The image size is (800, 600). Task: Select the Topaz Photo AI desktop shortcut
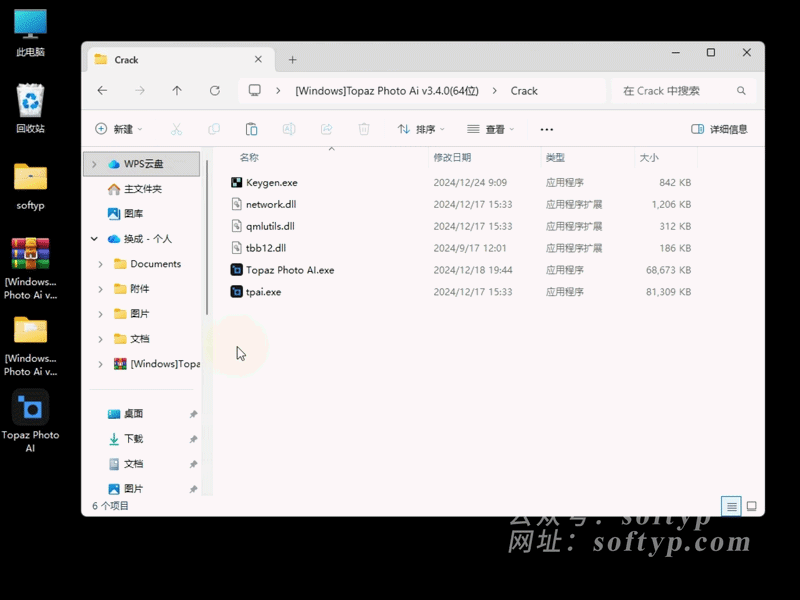(30, 421)
